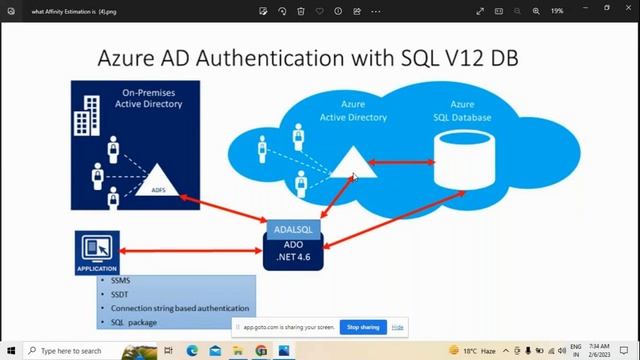Image resolution: width=640 pixels, height=360 pixels.
Task: Open the 18°C Haze weather widget
Action: [472, 351]
